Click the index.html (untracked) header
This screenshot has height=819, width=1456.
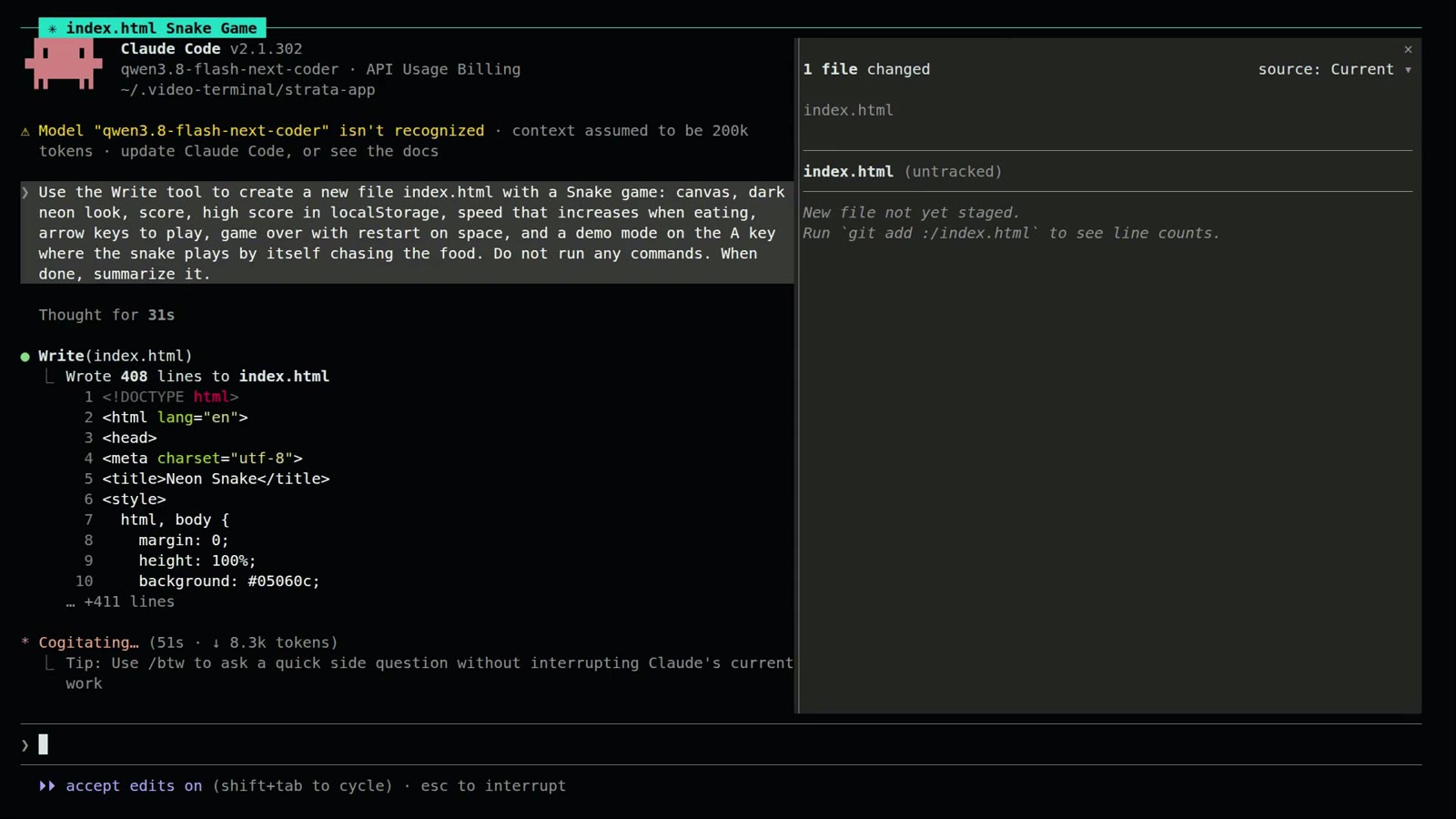902,171
